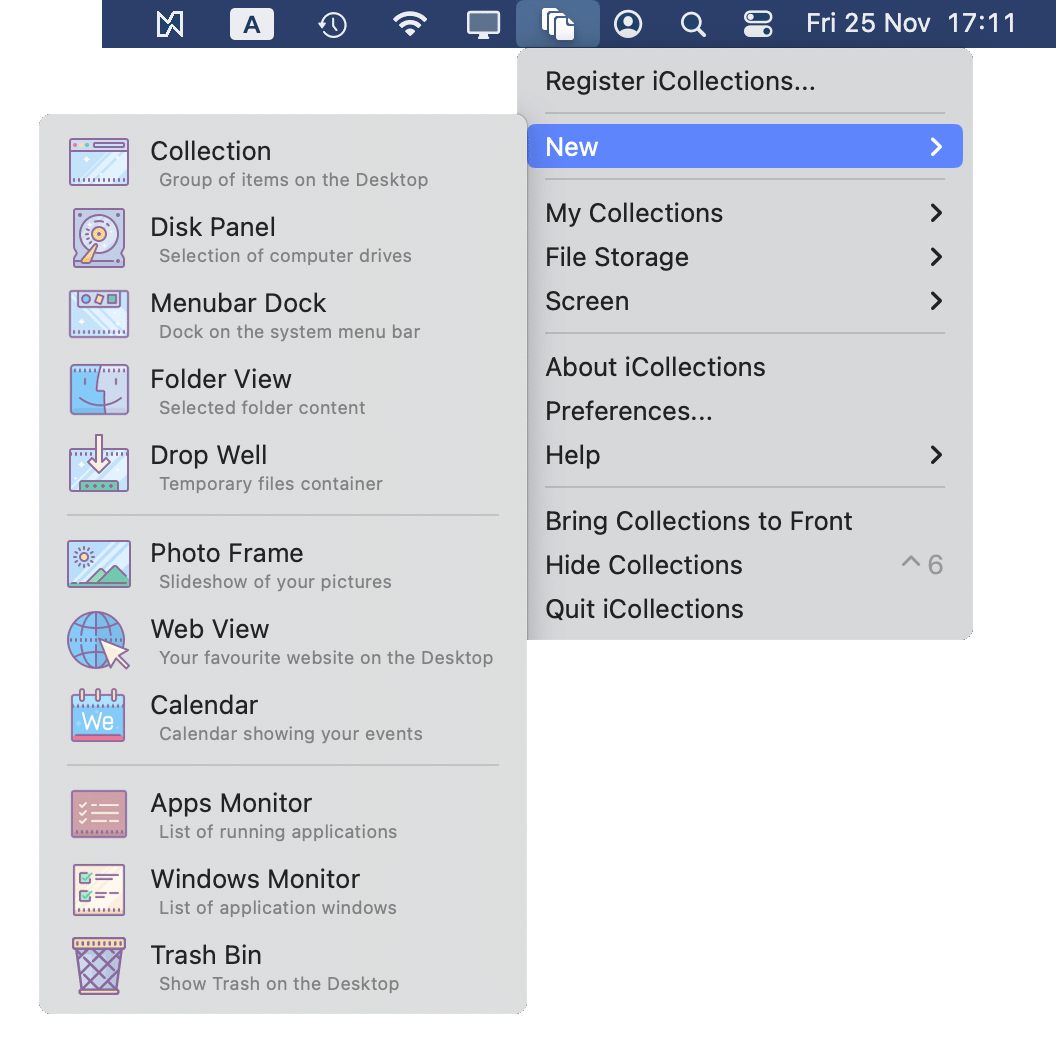
Task: Click 'Group of items on the Desktop' text
Action: pyautogui.click(x=293, y=180)
